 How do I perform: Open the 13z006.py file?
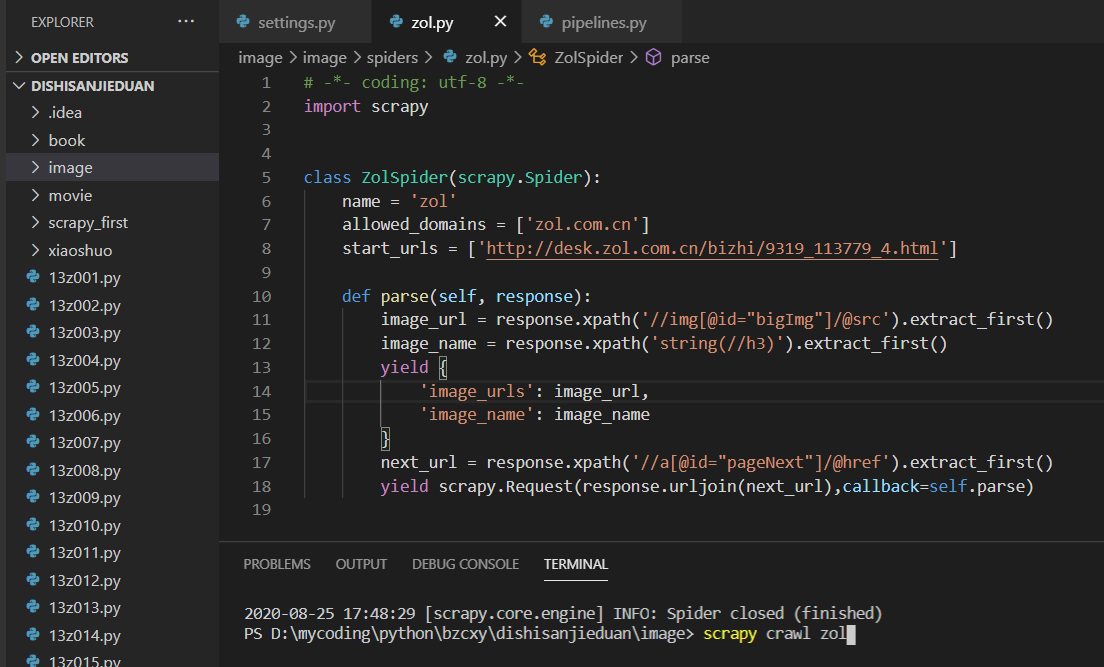coord(113,415)
